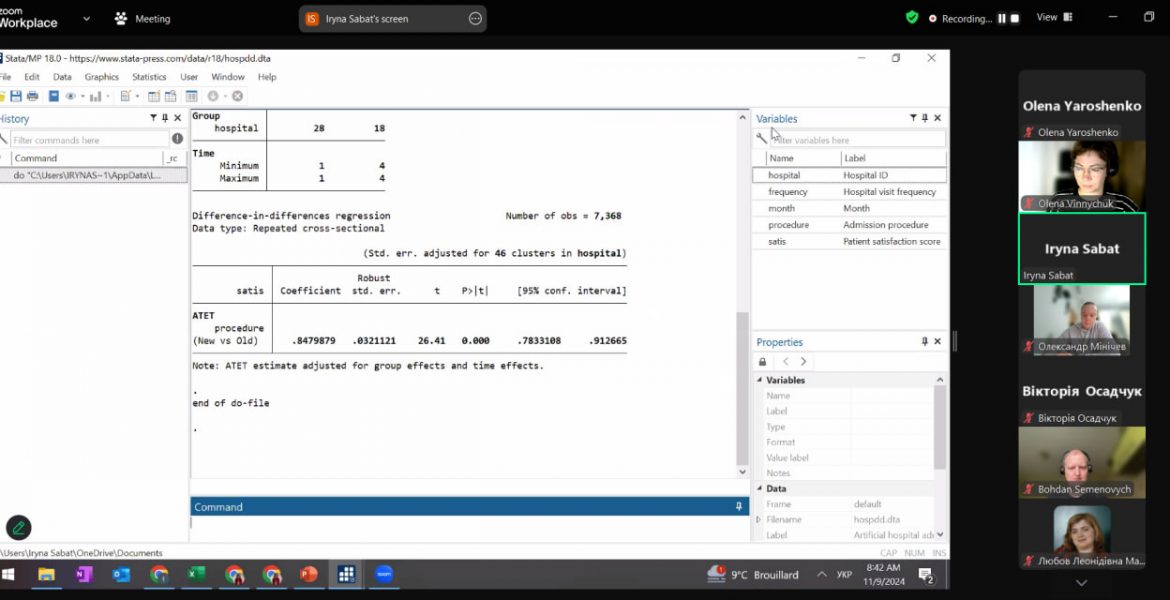1170x600 pixels.
Task: Click the Save icon in Stata toolbar
Action: tap(16, 96)
